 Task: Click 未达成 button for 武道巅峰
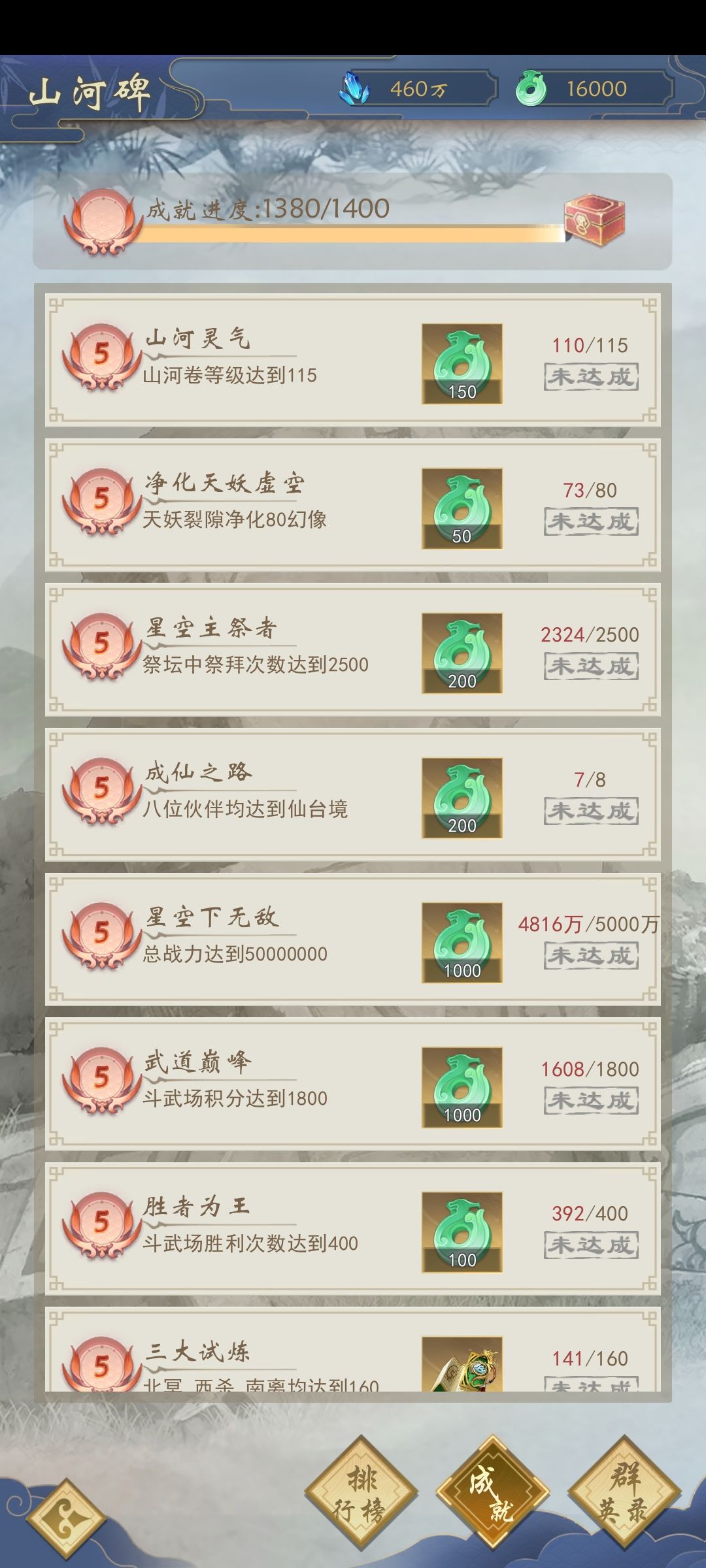click(591, 1100)
